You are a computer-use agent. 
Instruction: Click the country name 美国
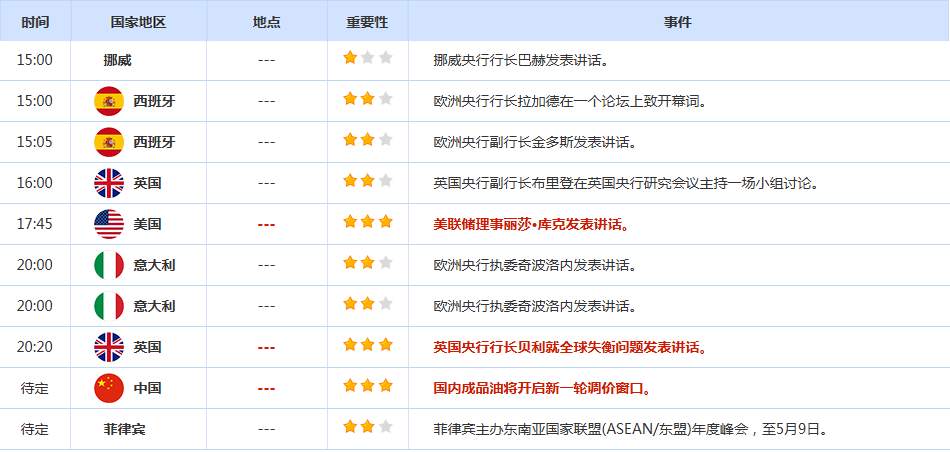click(x=147, y=224)
